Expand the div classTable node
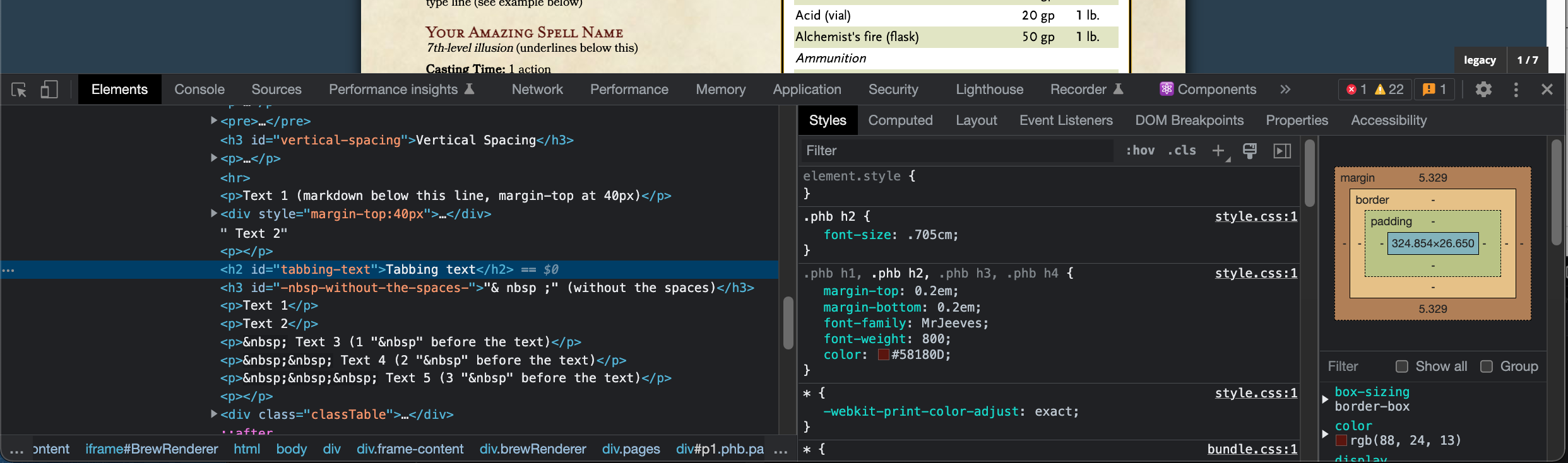The height and width of the screenshot is (463, 1568). 214,414
